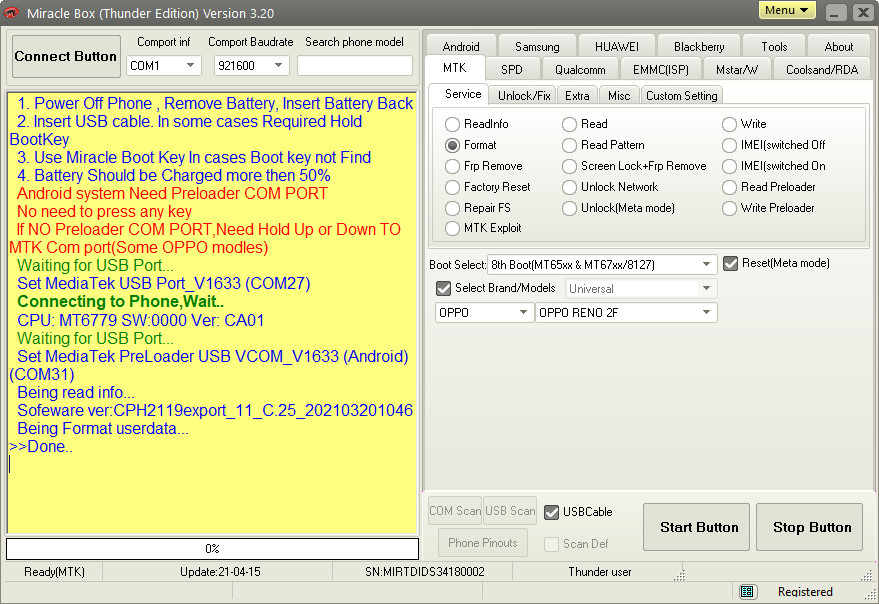The height and width of the screenshot is (604, 879).
Task: Choose IMEI(switched Off) option
Action: 774,145
